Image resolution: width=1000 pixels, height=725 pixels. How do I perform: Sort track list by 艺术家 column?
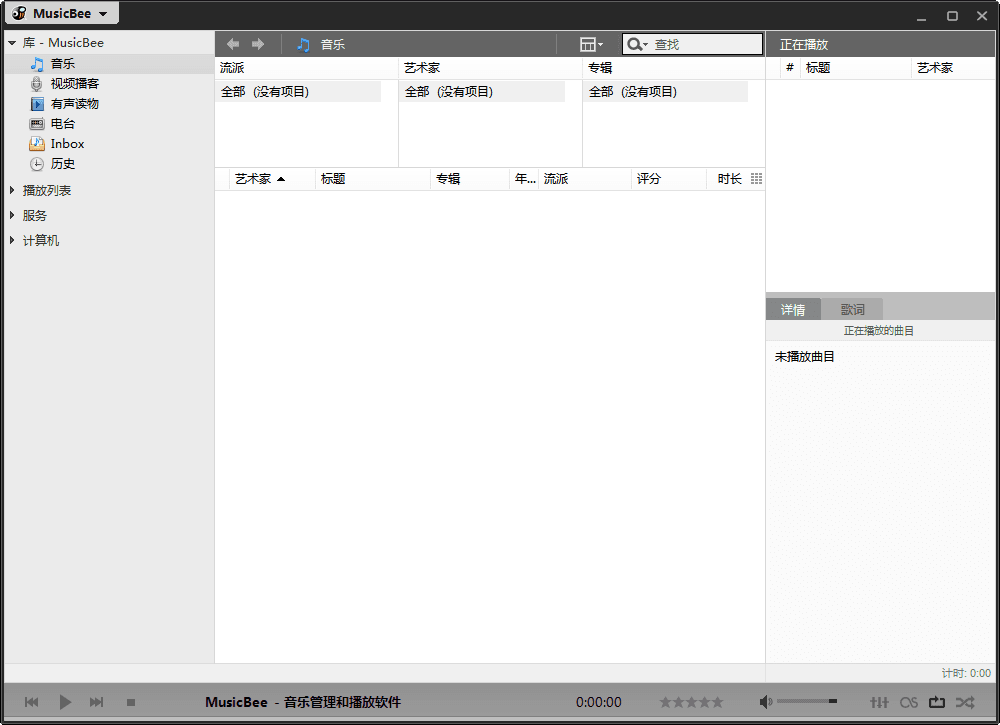tap(272, 179)
